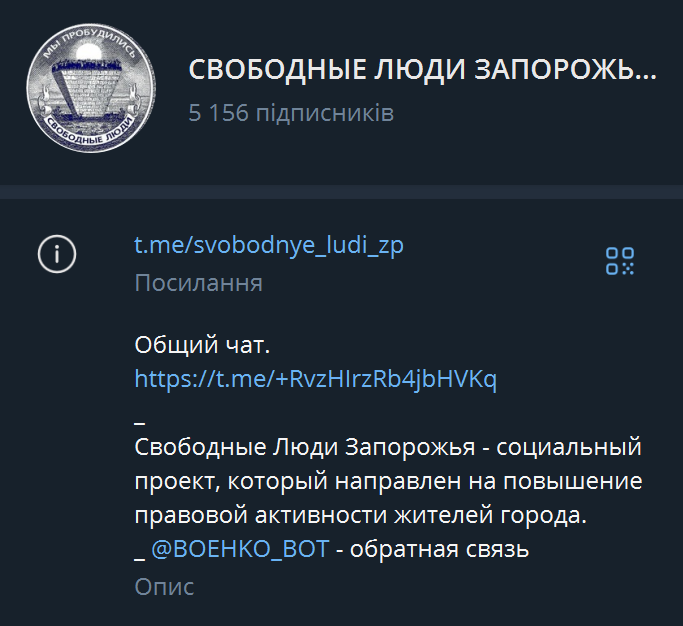Click the "СВОБОДНЫЕ ЛЮДИ" ribbon on the avatar
Image resolution: width=683 pixels, height=626 pixels.
click(90, 130)
